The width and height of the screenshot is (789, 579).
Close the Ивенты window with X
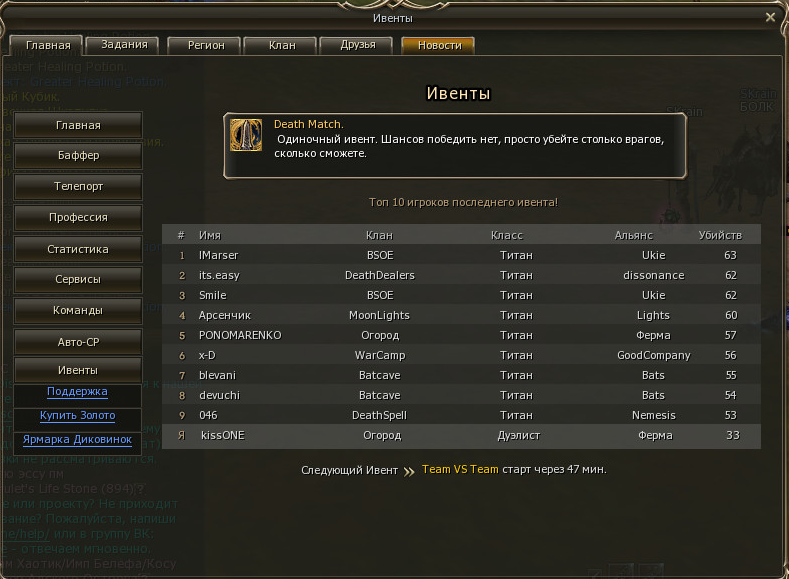pyautogui.click(x=770, y=18)
